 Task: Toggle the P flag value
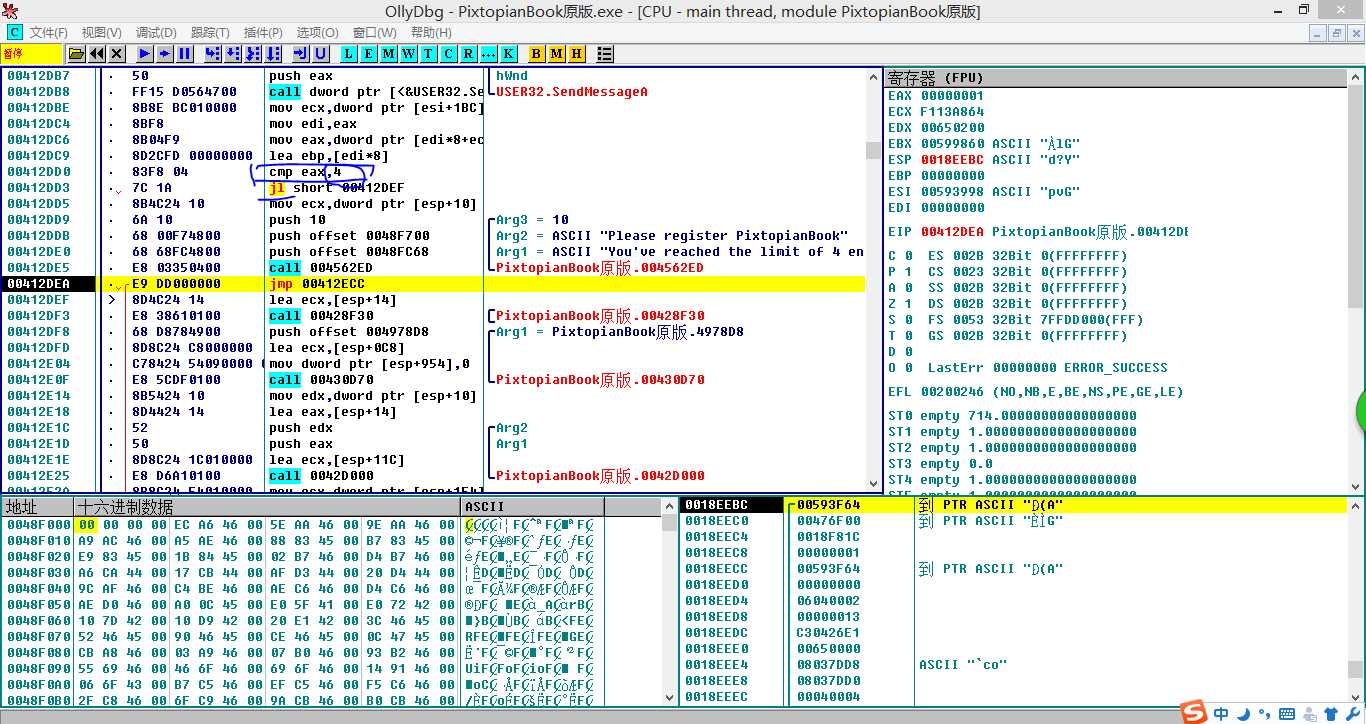point(908,272)
